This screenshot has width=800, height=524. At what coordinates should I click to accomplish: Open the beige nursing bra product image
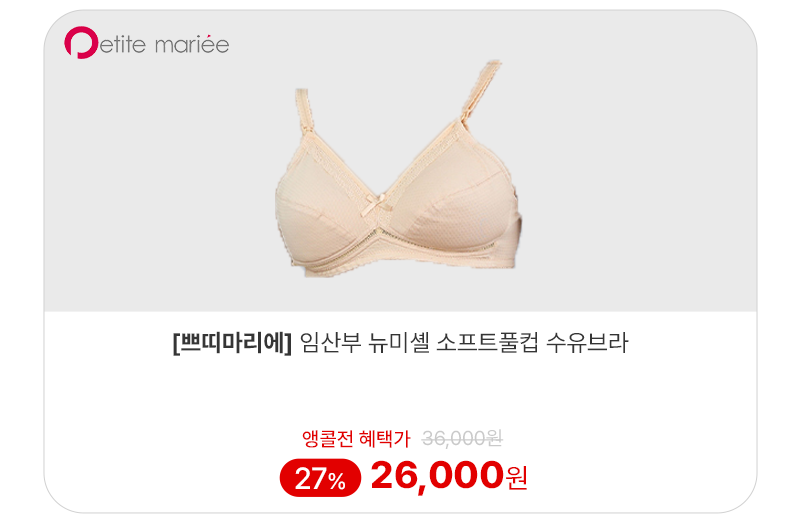(398, 169)
